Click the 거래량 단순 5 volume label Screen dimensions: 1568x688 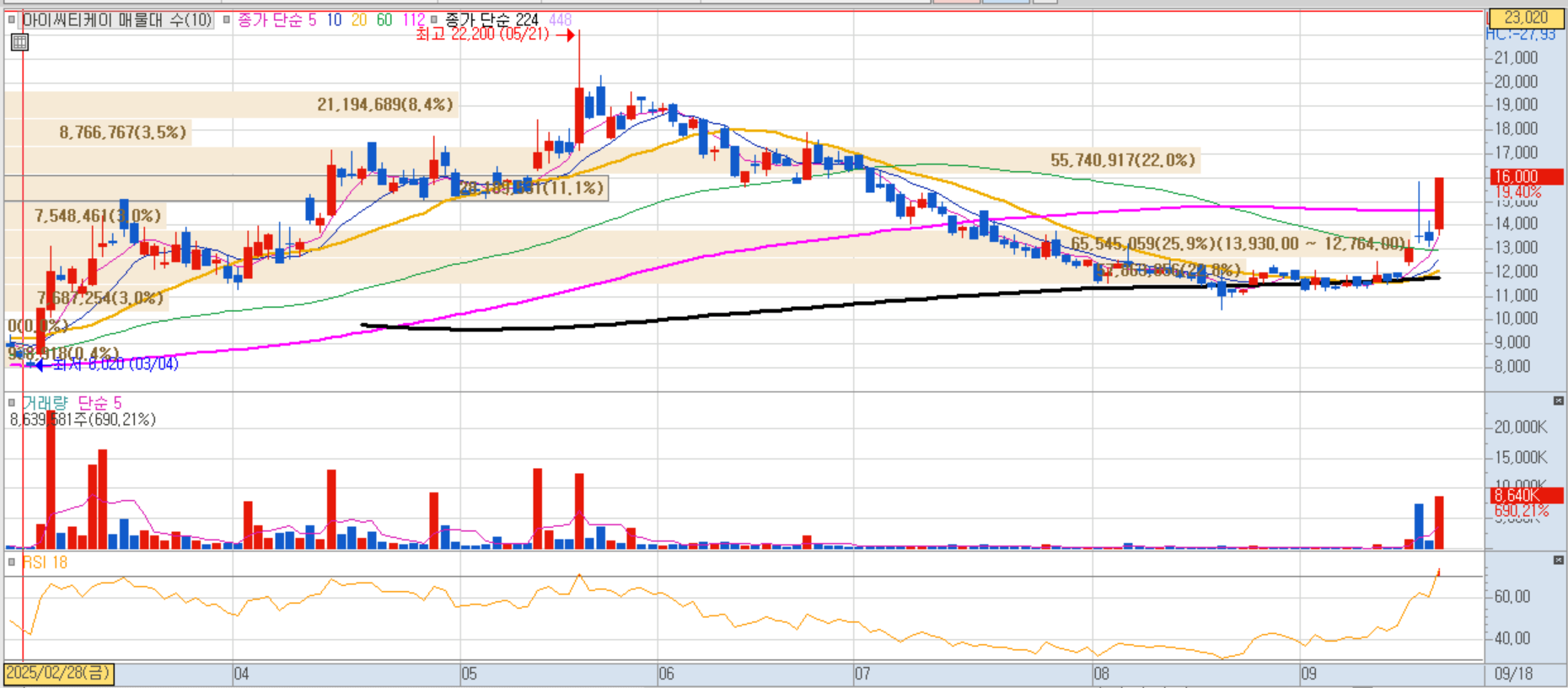pyautogui.click(x=72, y=403)
